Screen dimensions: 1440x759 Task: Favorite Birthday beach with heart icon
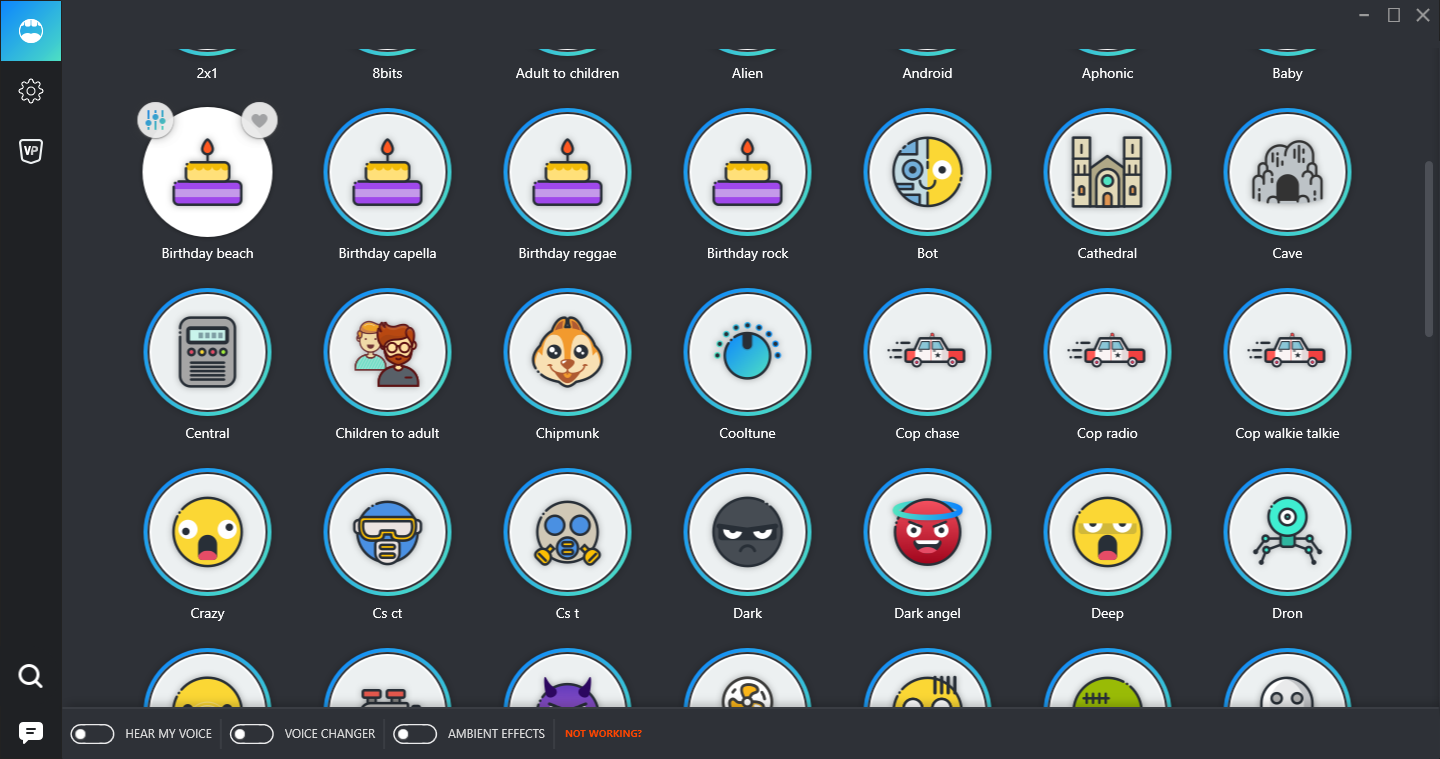(x=260, y=121)
